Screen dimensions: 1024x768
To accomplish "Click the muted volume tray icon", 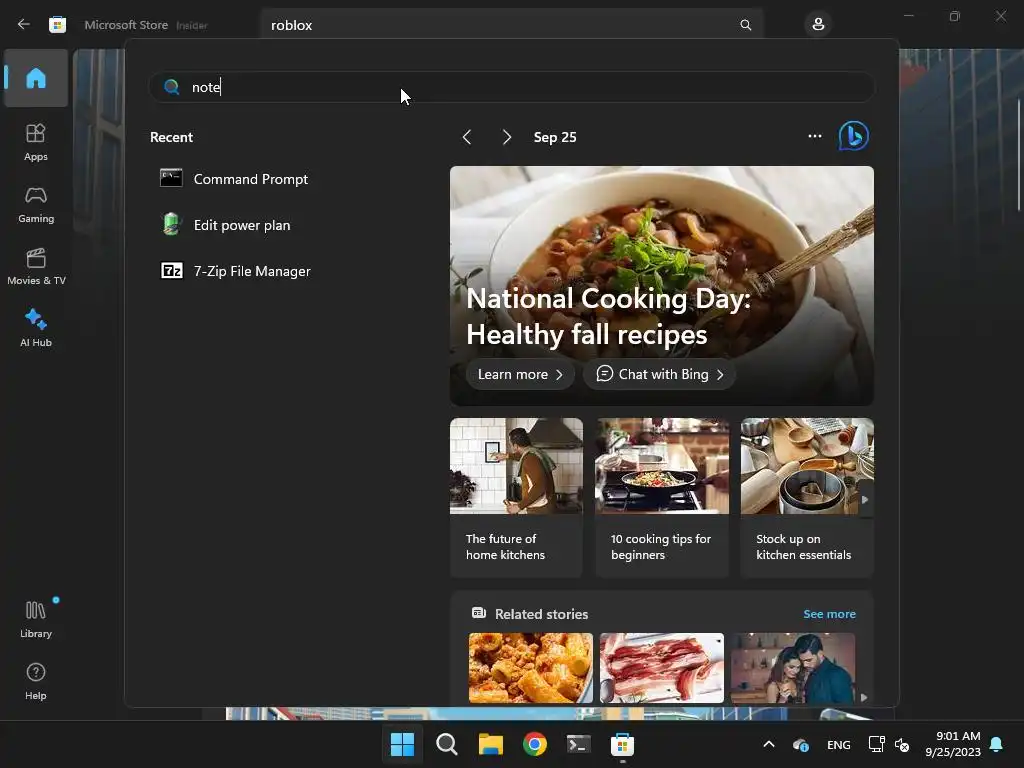I will point(903,744).
